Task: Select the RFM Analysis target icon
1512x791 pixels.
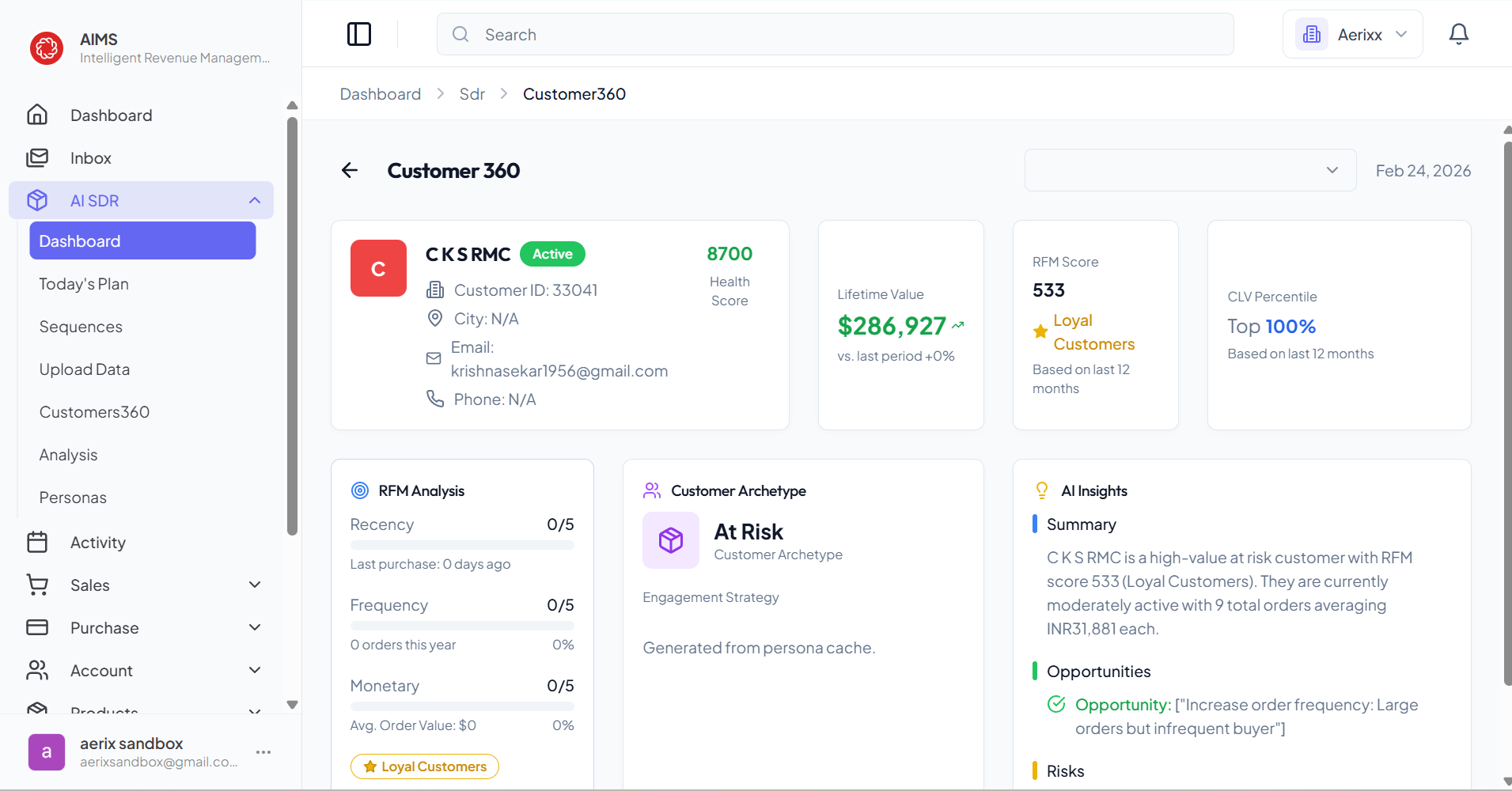Action: (360, 490)
